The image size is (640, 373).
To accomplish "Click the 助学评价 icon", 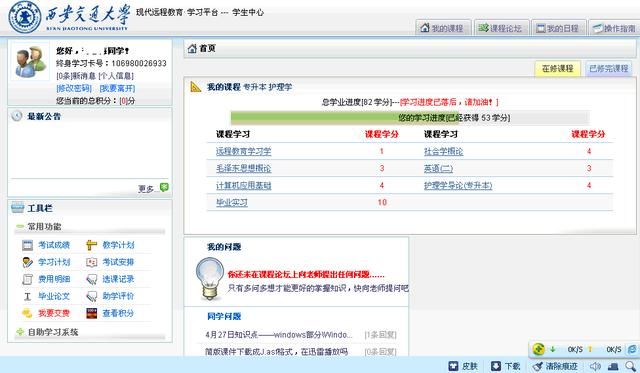I will 91,296.
